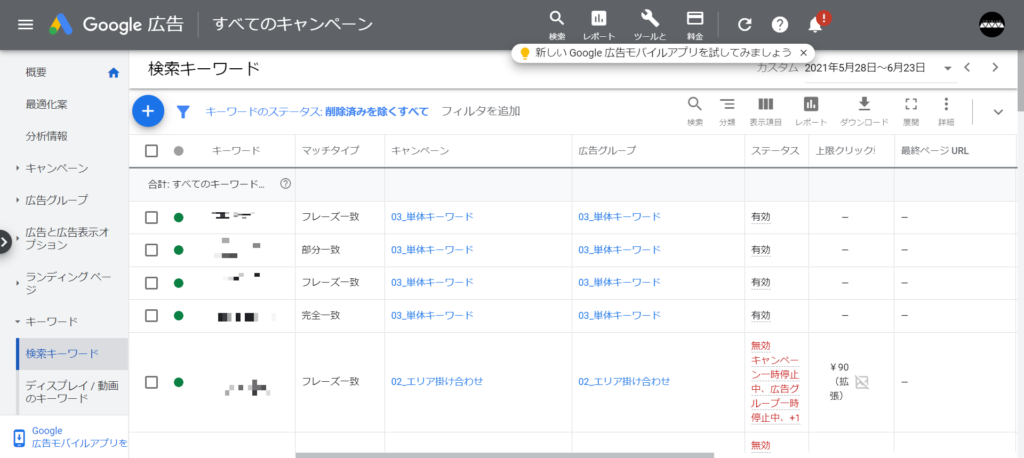This screenshot has height=458, width=1024.
Task: Toggle the select-all header checkbox
Action: click(152, 151)
